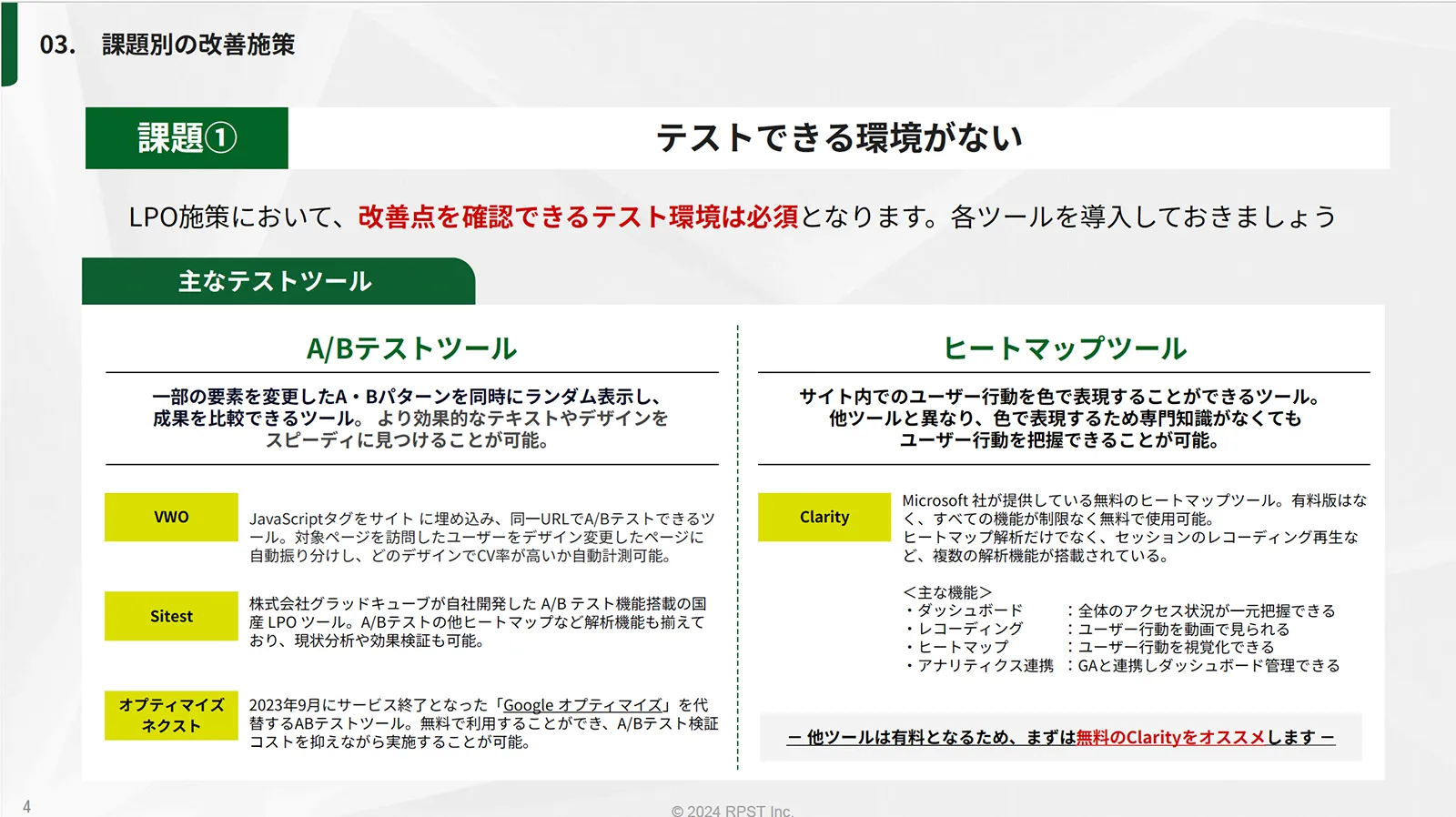Click the 03. 課題別の改善施策 section header
This screenshot has width=1456, height=817.
167,45
